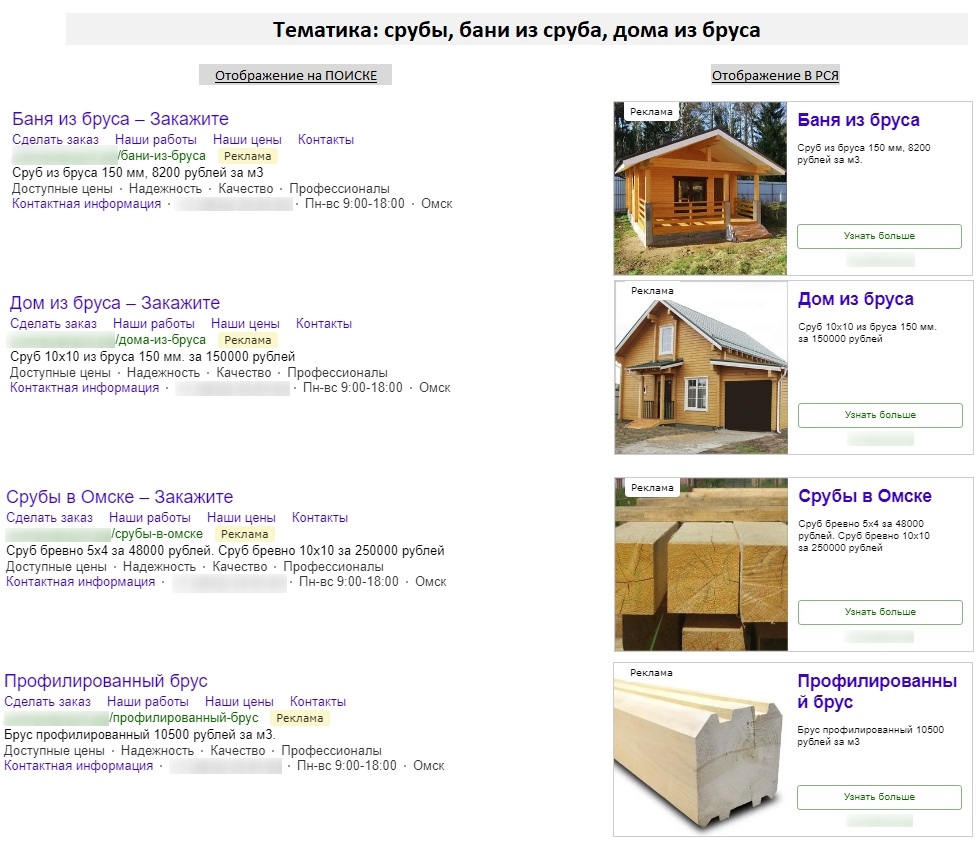Click 'Реклама' badge in Срубы в Омске search ad
977x844 pixels.
tap(244, 534)
